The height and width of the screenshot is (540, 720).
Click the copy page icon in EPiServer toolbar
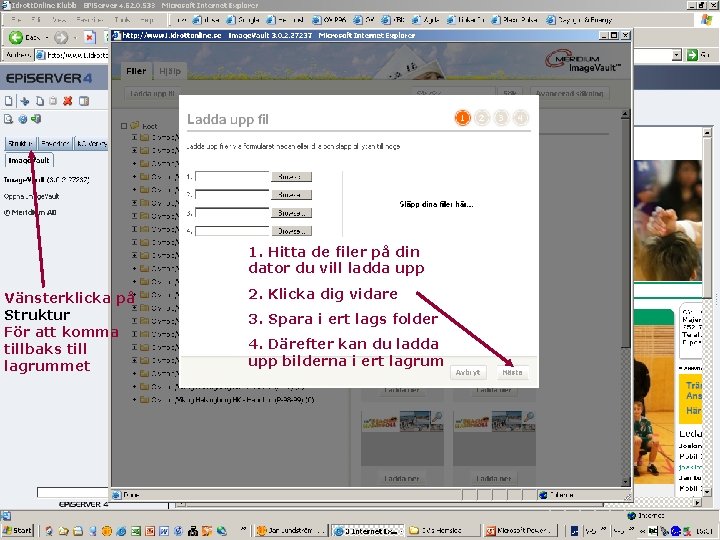pos(40,101)
